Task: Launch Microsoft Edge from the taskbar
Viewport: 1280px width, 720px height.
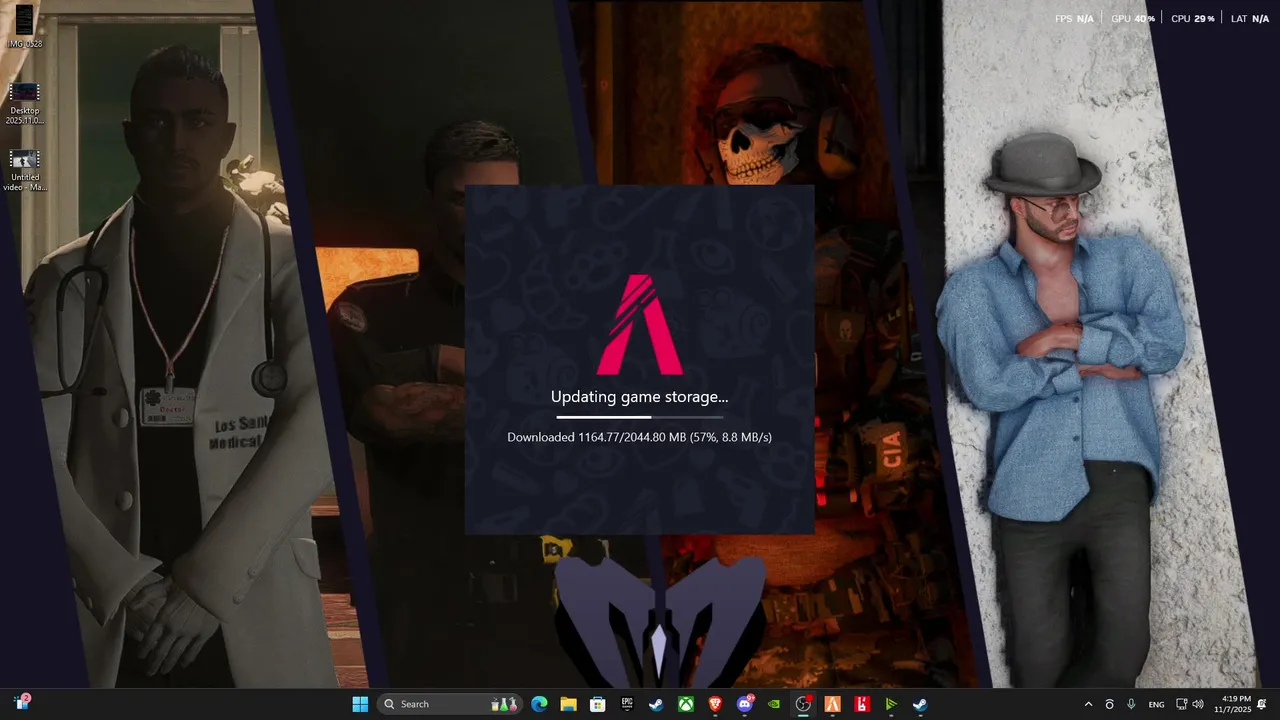Action: [539, 704]
